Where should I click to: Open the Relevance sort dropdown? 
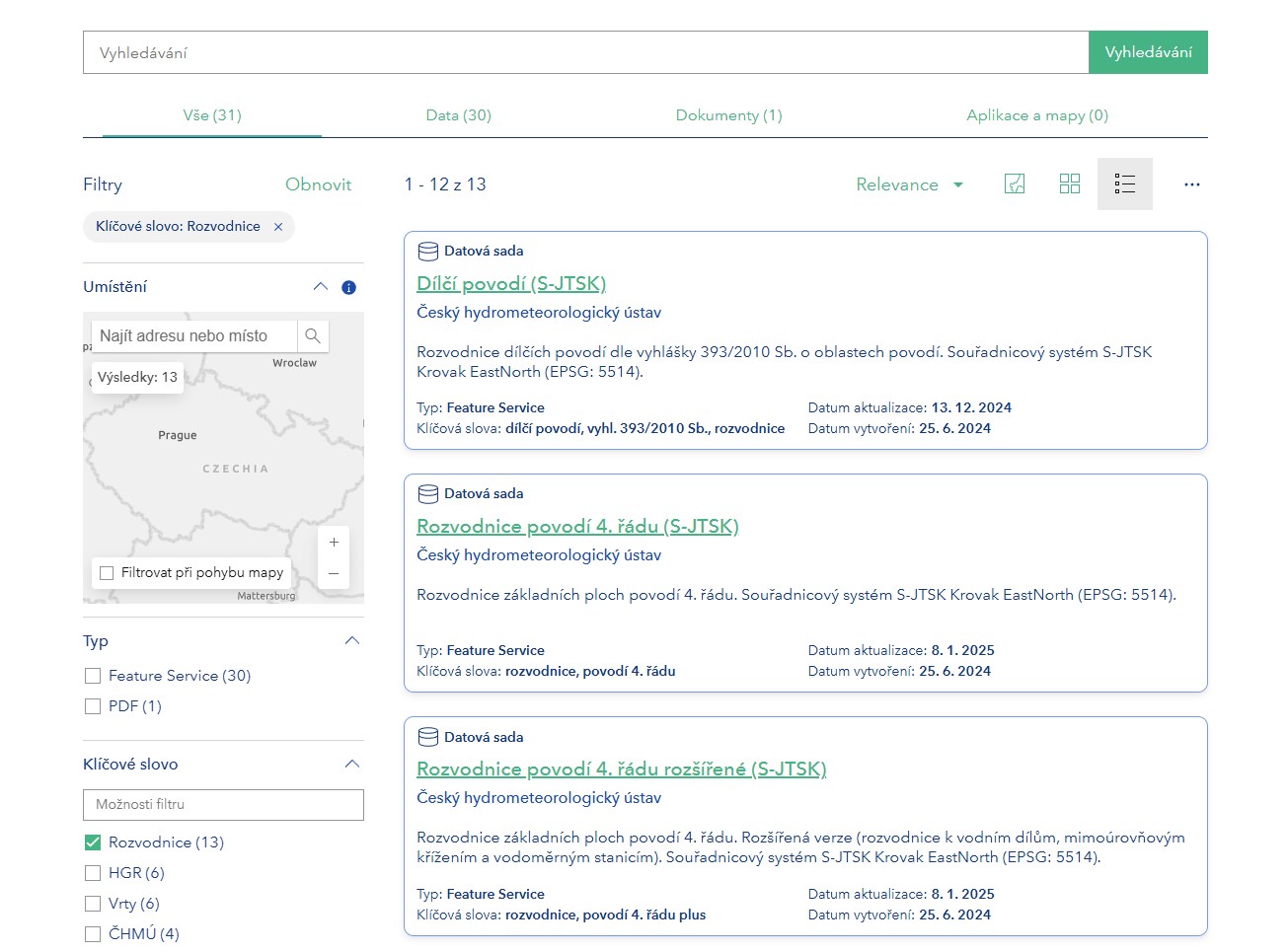click(x=909, y=184)
